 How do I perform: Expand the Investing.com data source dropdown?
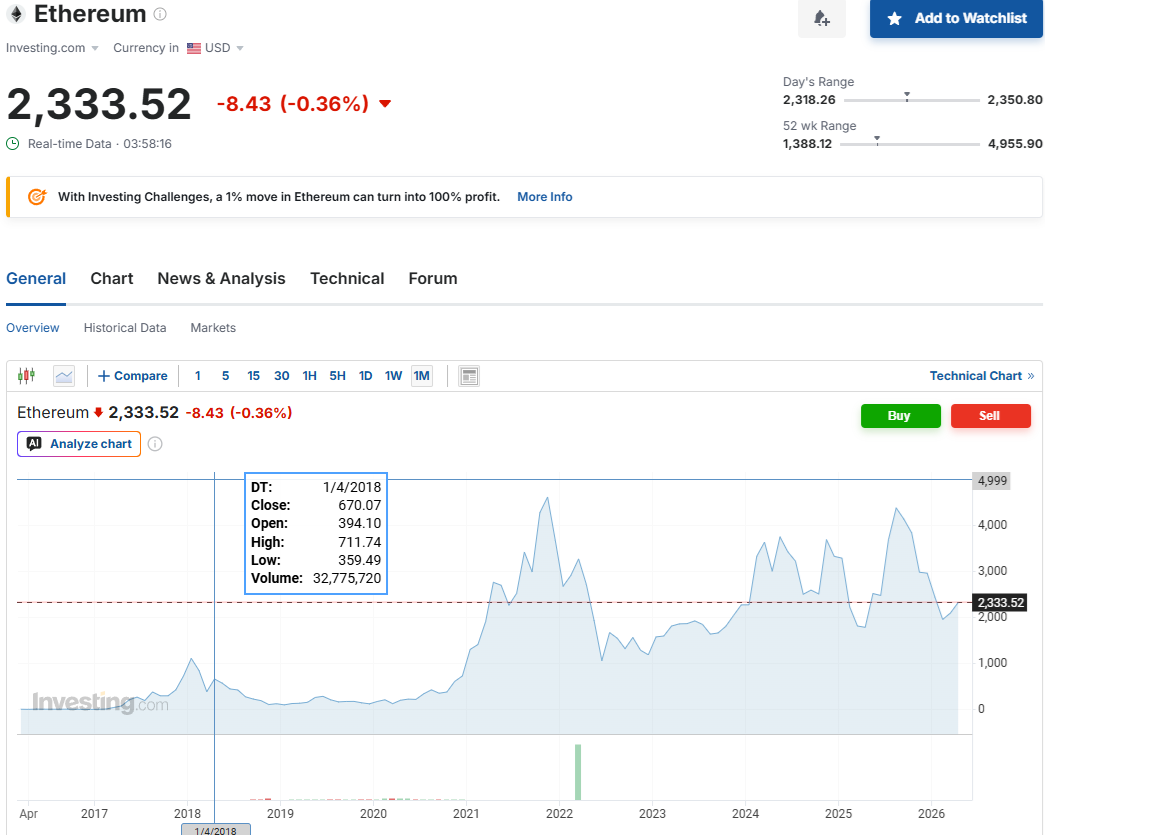coord(53,48)
